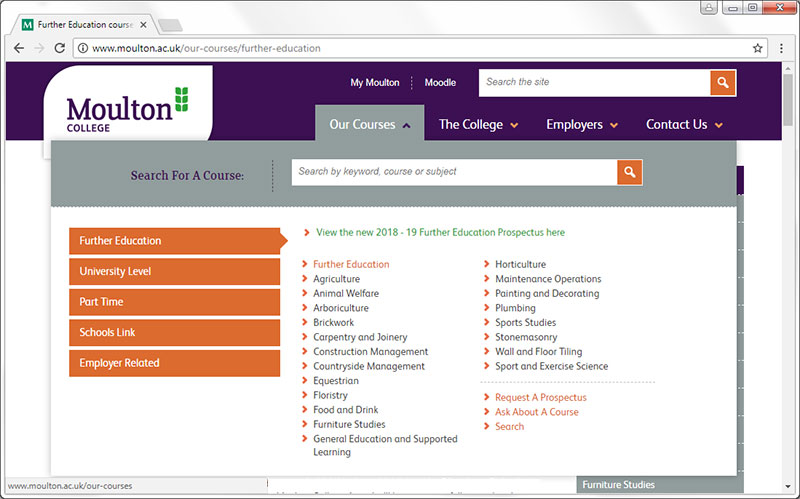Viewport: 800px width, 499px height.
Task: Open the Maintenance Operations link
Action: click(548, 279)
